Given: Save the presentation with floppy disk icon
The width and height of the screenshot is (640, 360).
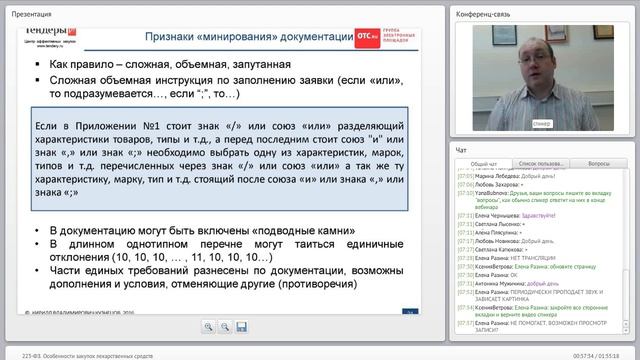Looking at the screenshot, I should 242,327.
